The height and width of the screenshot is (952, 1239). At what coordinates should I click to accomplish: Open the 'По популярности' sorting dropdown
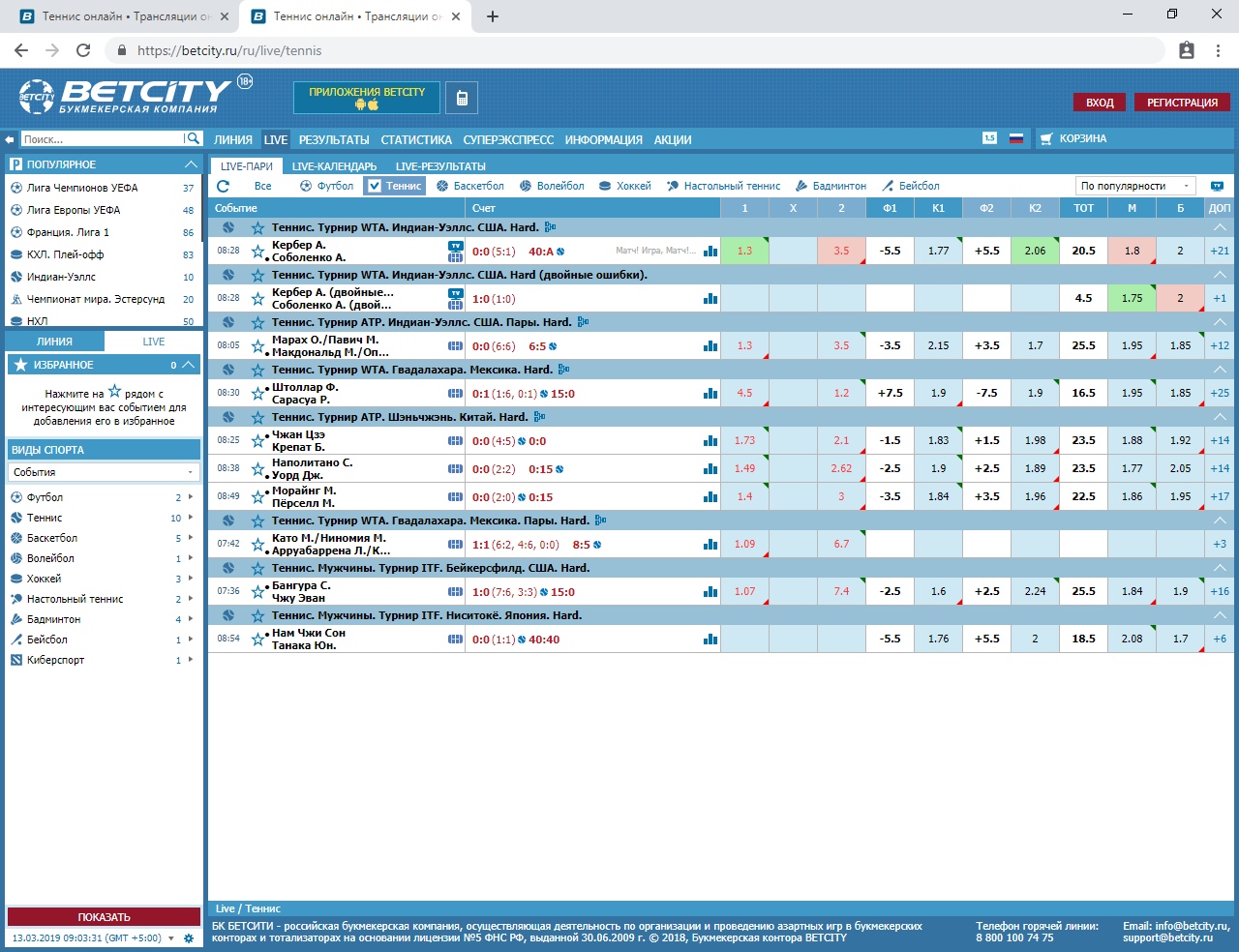coord(1135,186)
